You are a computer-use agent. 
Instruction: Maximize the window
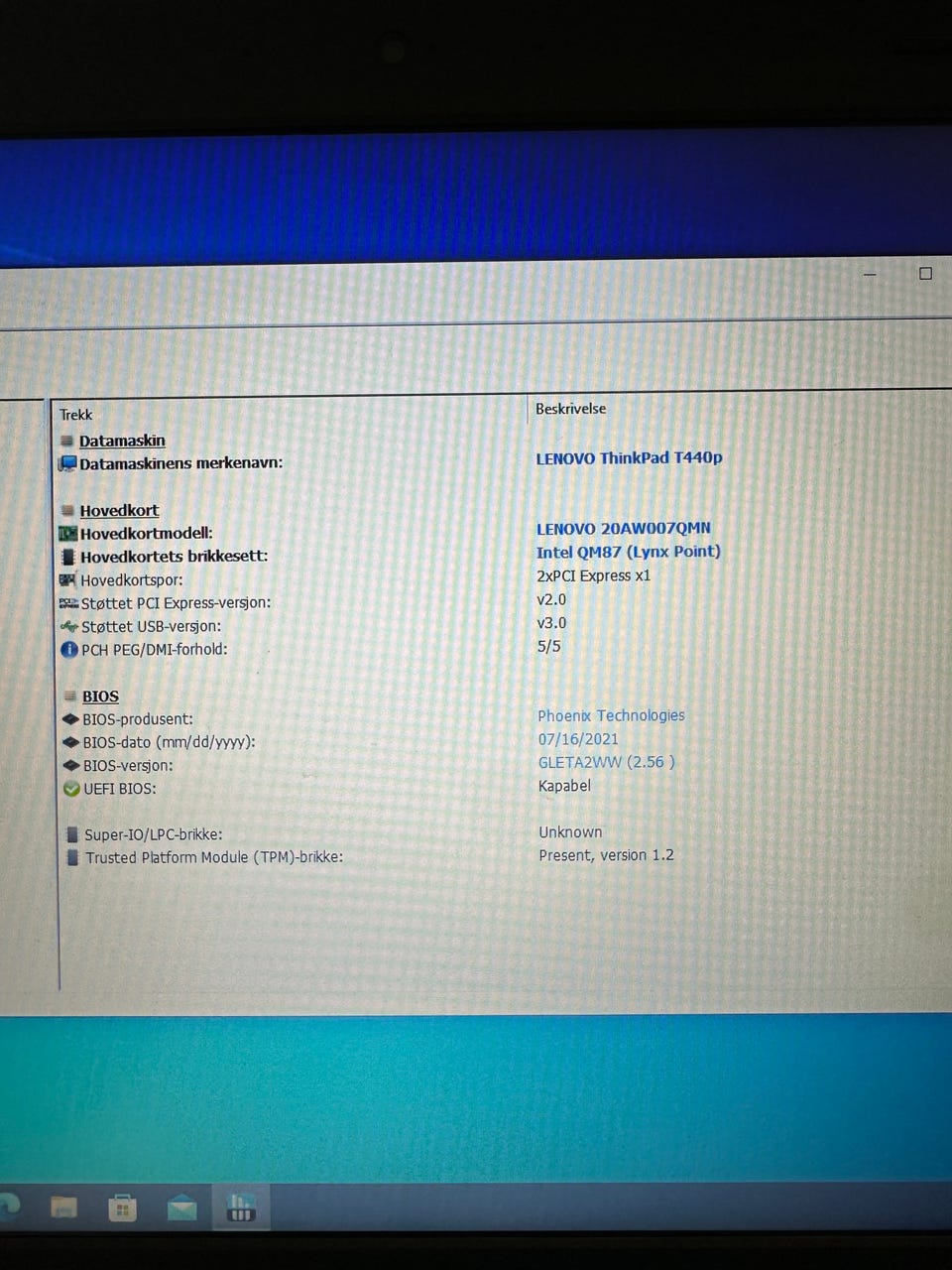(925, 274)
